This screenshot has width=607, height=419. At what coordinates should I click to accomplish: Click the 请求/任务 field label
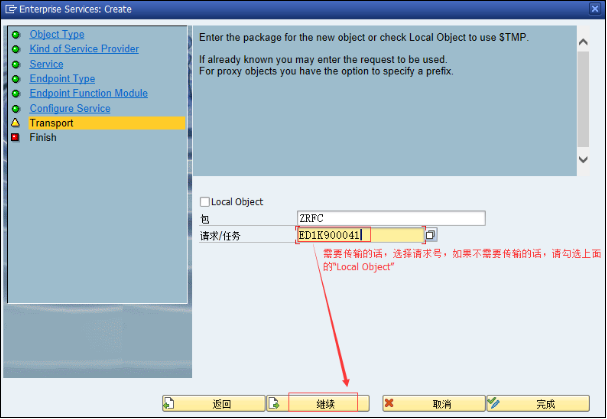click(220, 236)
